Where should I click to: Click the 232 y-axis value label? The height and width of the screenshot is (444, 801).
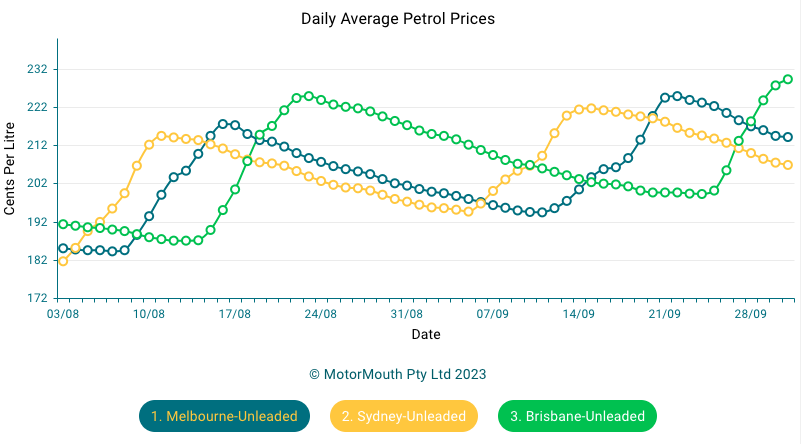[36, 69]
